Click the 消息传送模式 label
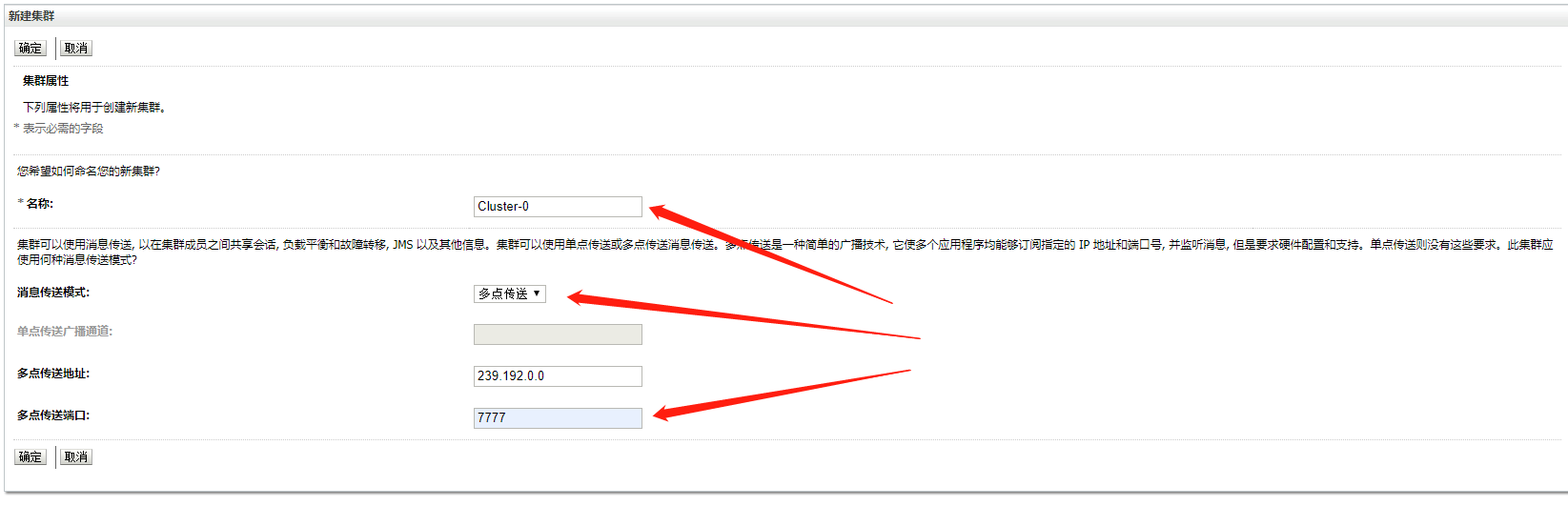Image resolution: width=1568 pixels, height=506 pixels. [x=53, y=293]
